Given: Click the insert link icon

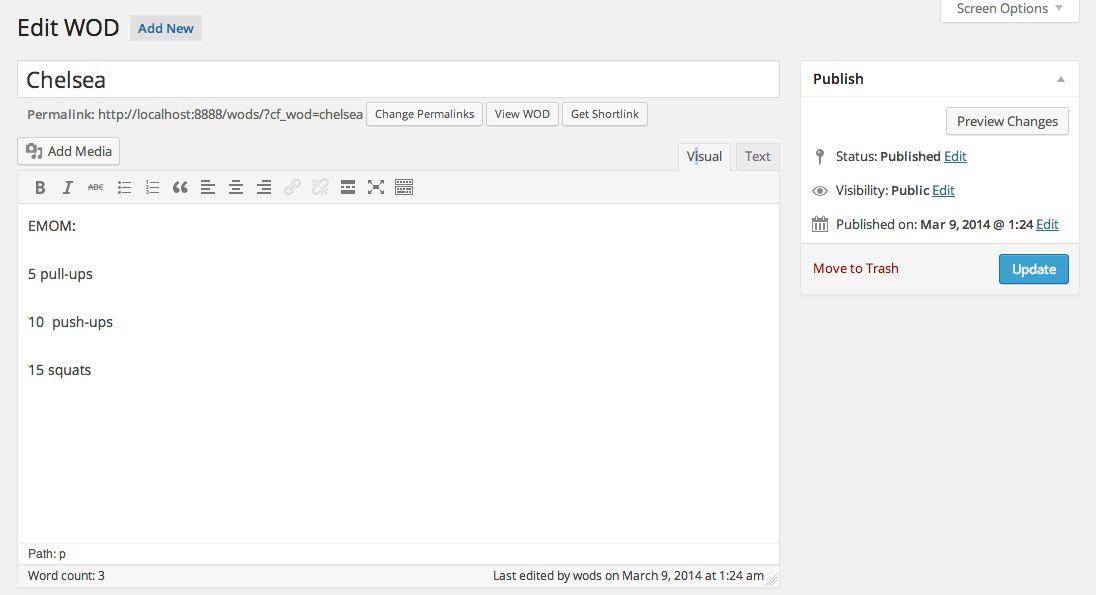Looking at the screenshot, I should tap(292, 187).
